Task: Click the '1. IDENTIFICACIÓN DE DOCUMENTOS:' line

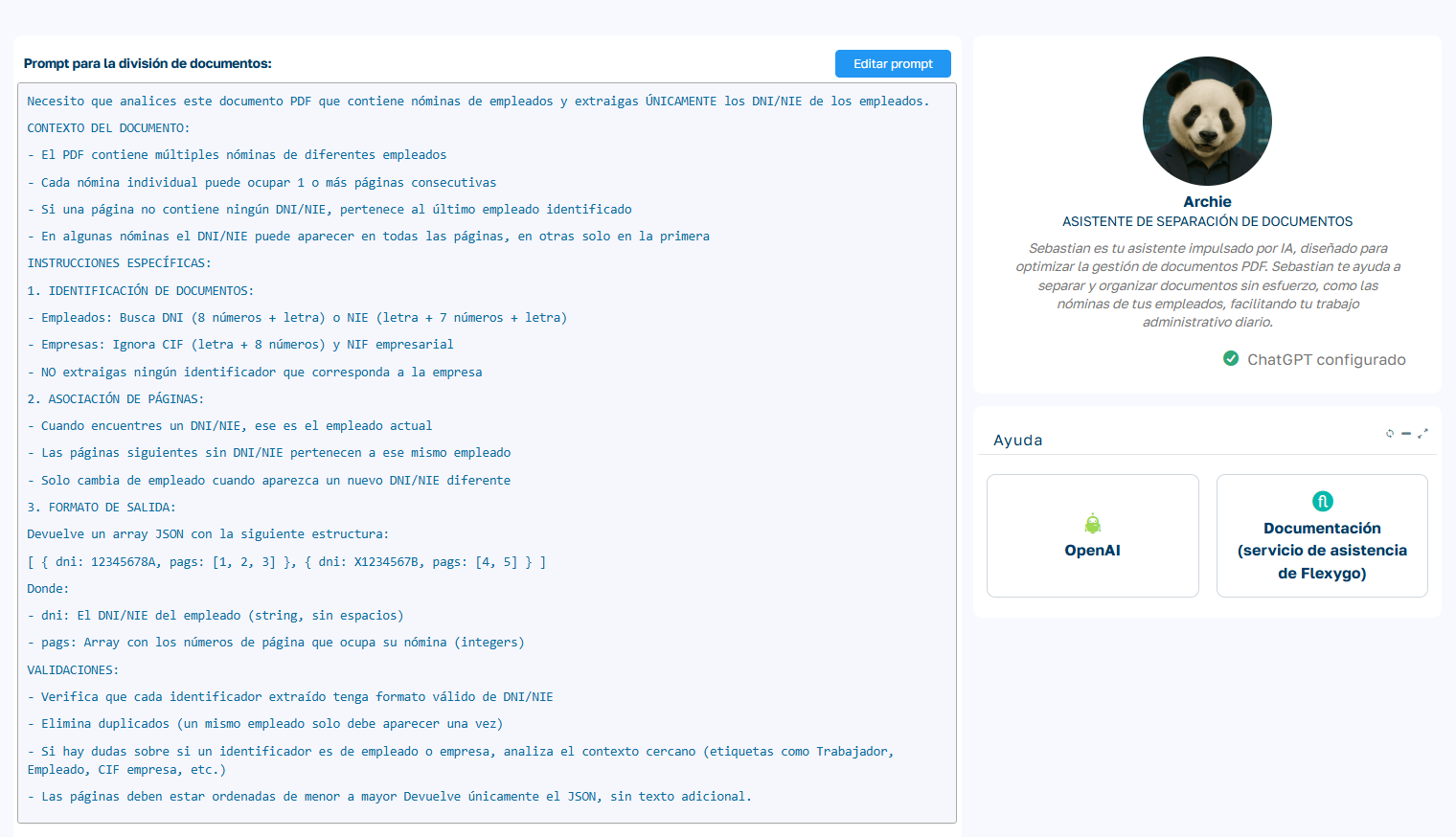Action: coord(140,290)
